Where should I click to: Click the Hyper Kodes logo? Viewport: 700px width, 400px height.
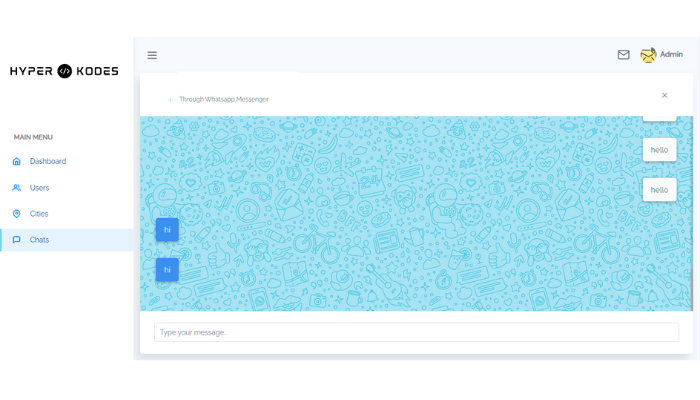click(64, 71)
